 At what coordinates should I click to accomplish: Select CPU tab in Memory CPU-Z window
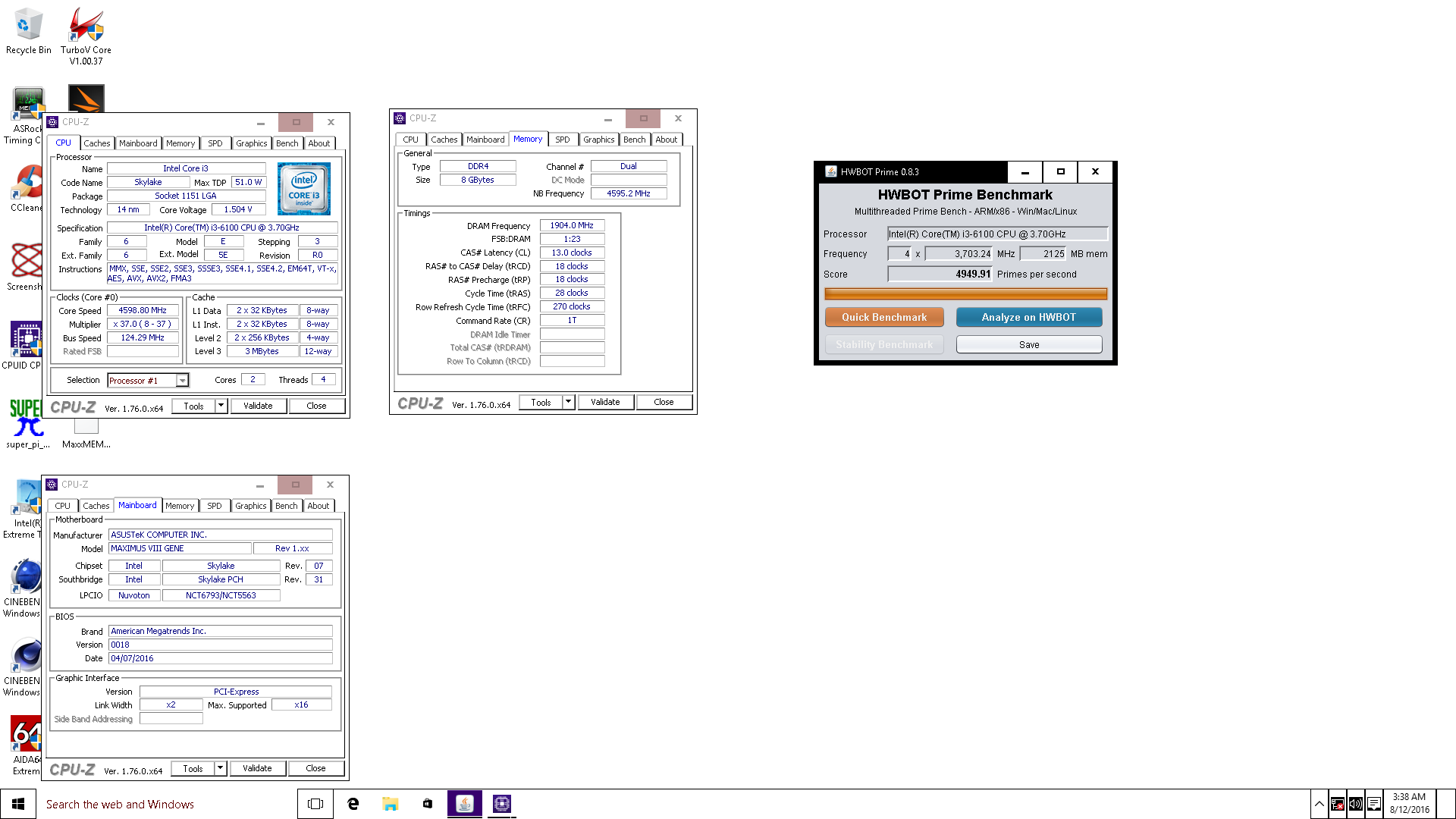[x=410, y=140]
